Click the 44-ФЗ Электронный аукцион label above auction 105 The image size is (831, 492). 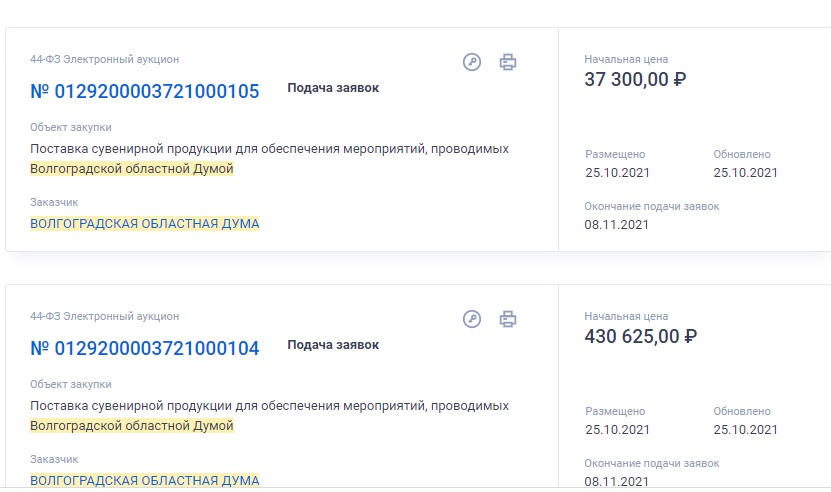point(105,59)
